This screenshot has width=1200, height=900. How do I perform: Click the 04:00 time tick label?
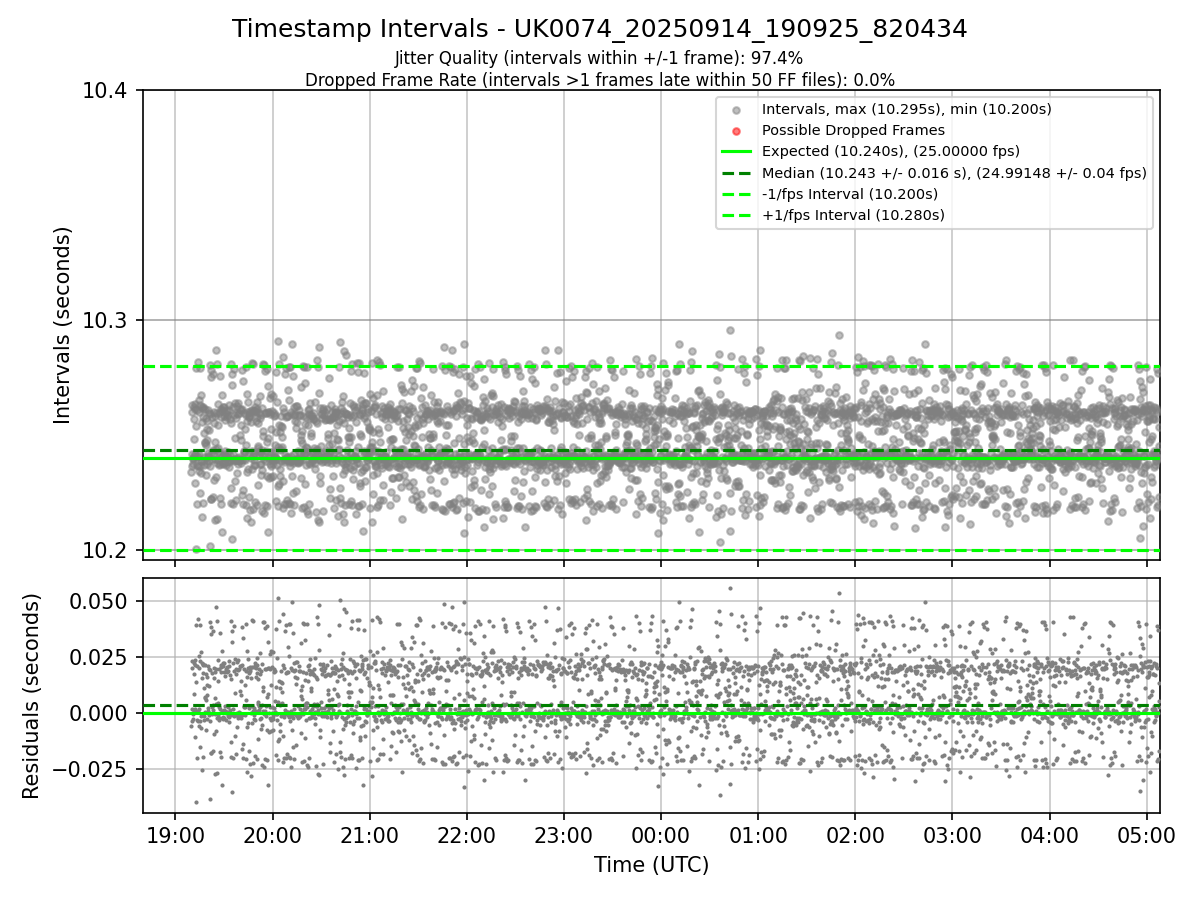(1049, 835)
